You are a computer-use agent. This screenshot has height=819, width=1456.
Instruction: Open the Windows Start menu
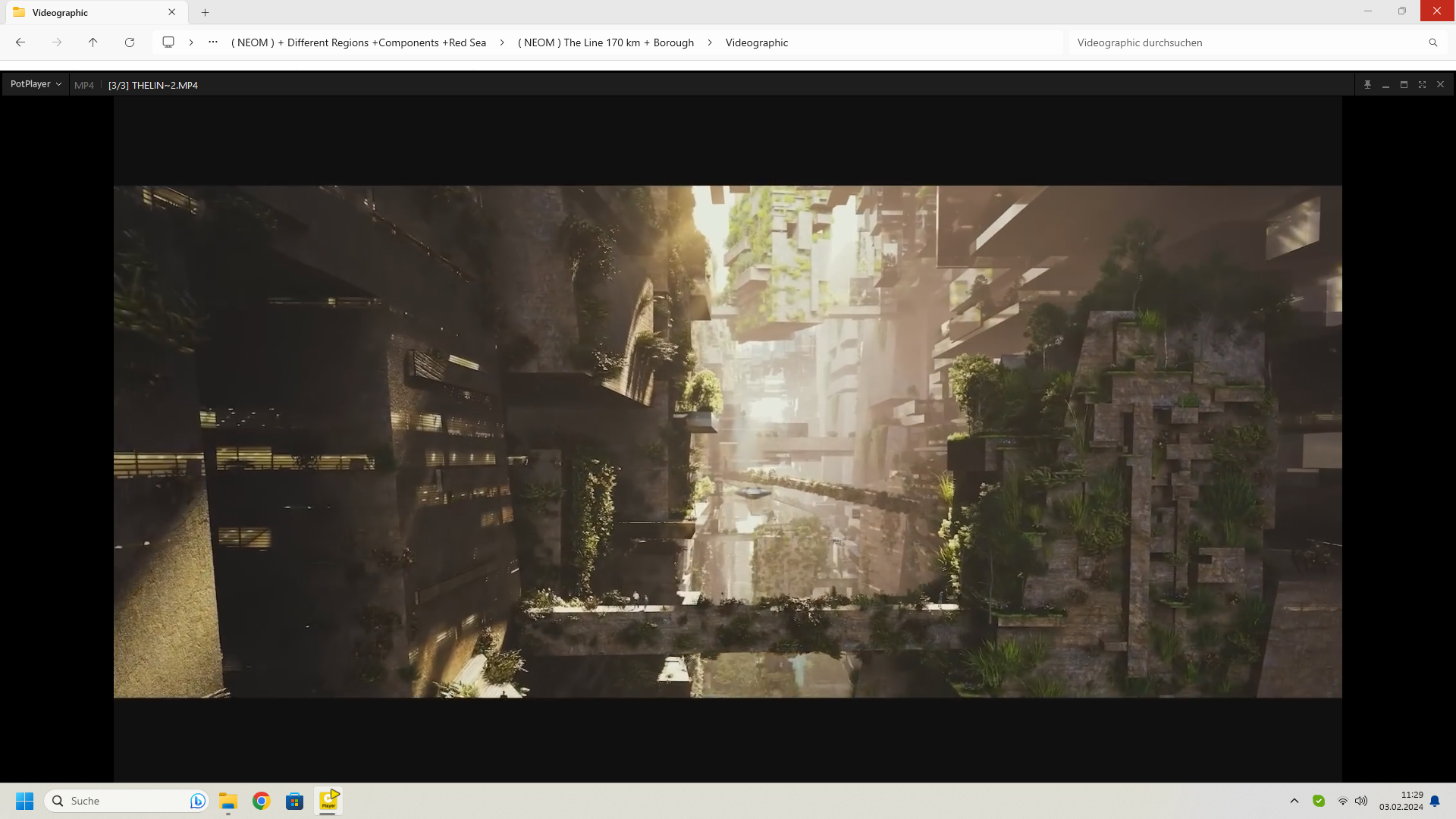(25, 801)
